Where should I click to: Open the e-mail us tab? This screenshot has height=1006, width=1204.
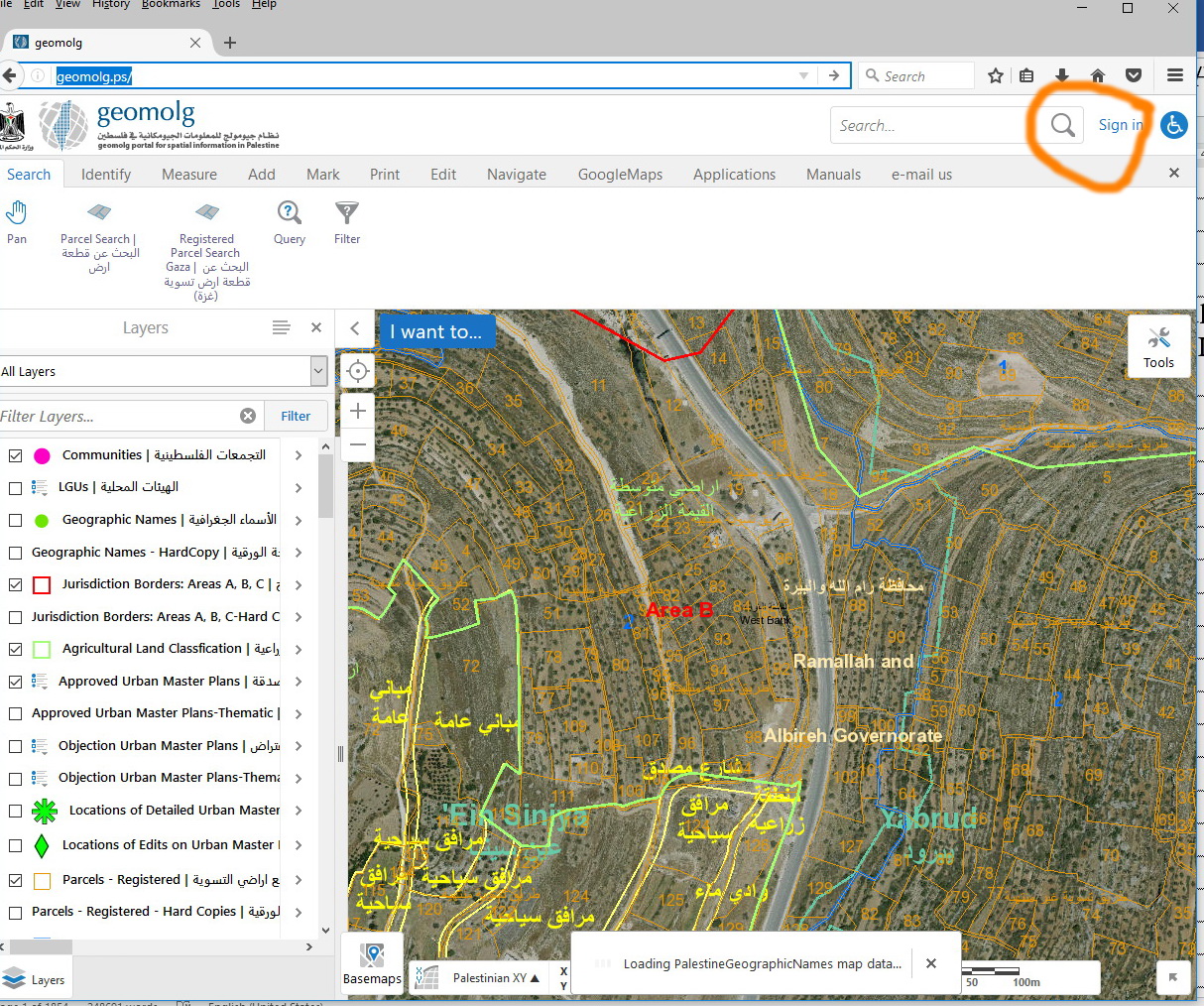[921, 174]
